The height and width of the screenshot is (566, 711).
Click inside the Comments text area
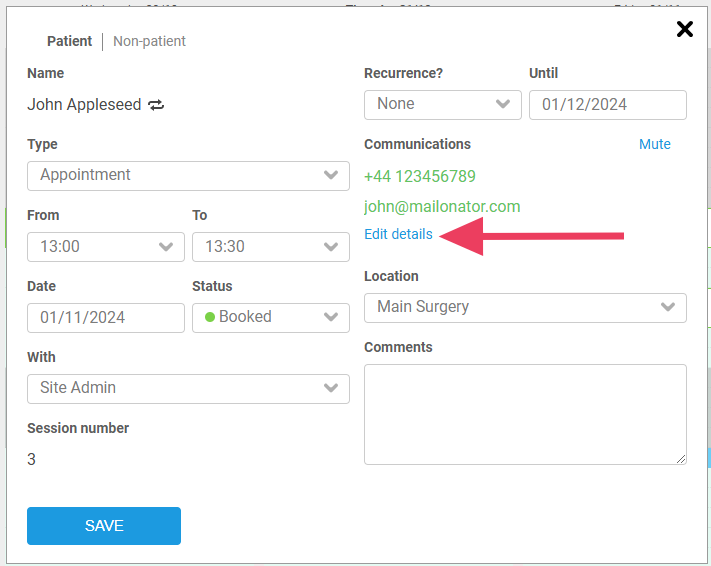[525, 414]
